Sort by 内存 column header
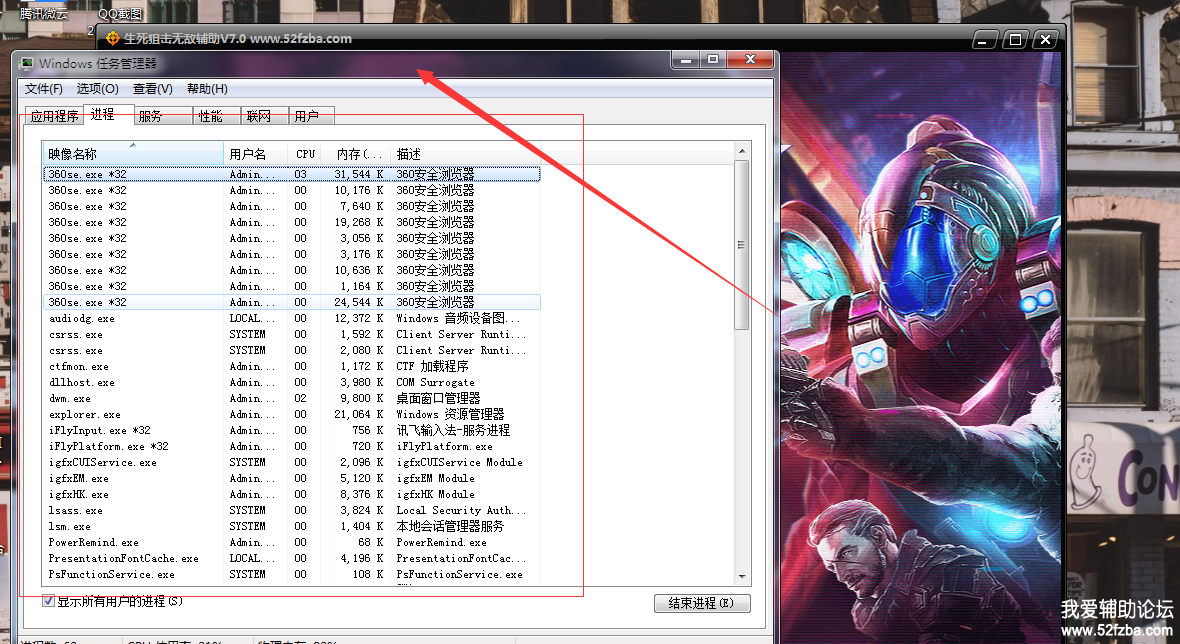Screen dimensions: 1180x644 point(356,153)
